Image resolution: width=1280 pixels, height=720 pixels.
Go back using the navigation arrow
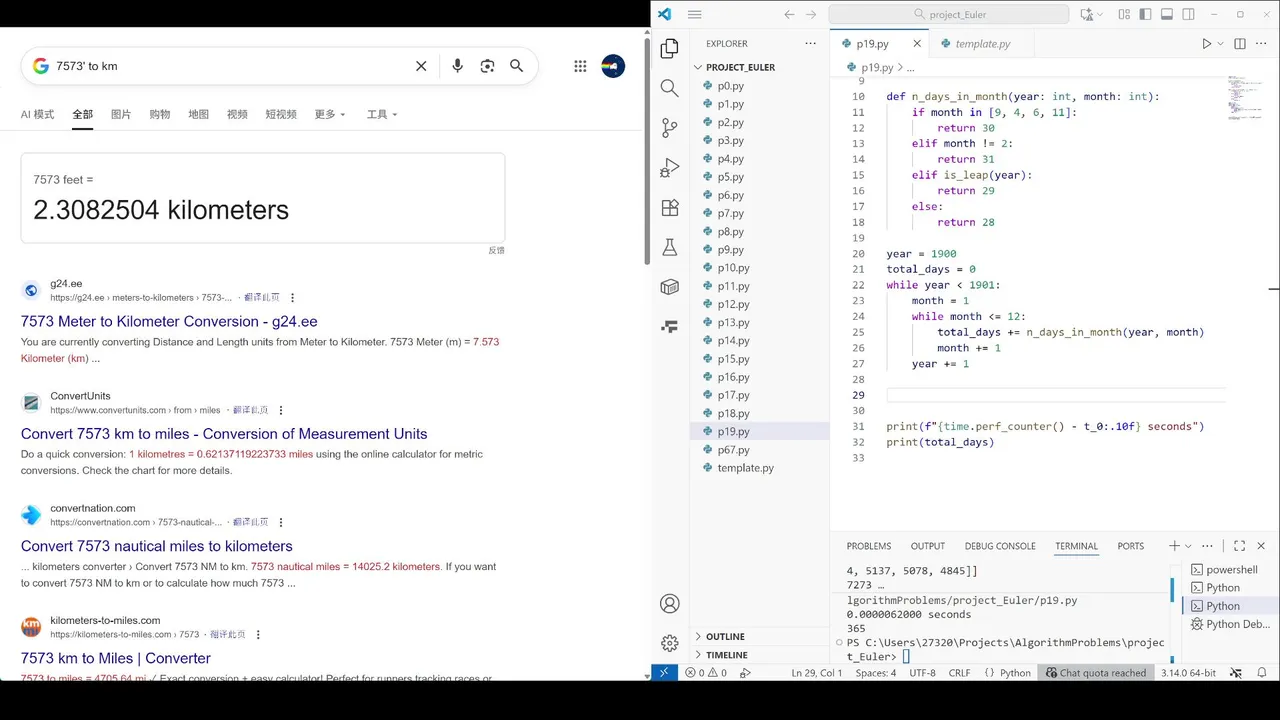[x=789, y=14]
